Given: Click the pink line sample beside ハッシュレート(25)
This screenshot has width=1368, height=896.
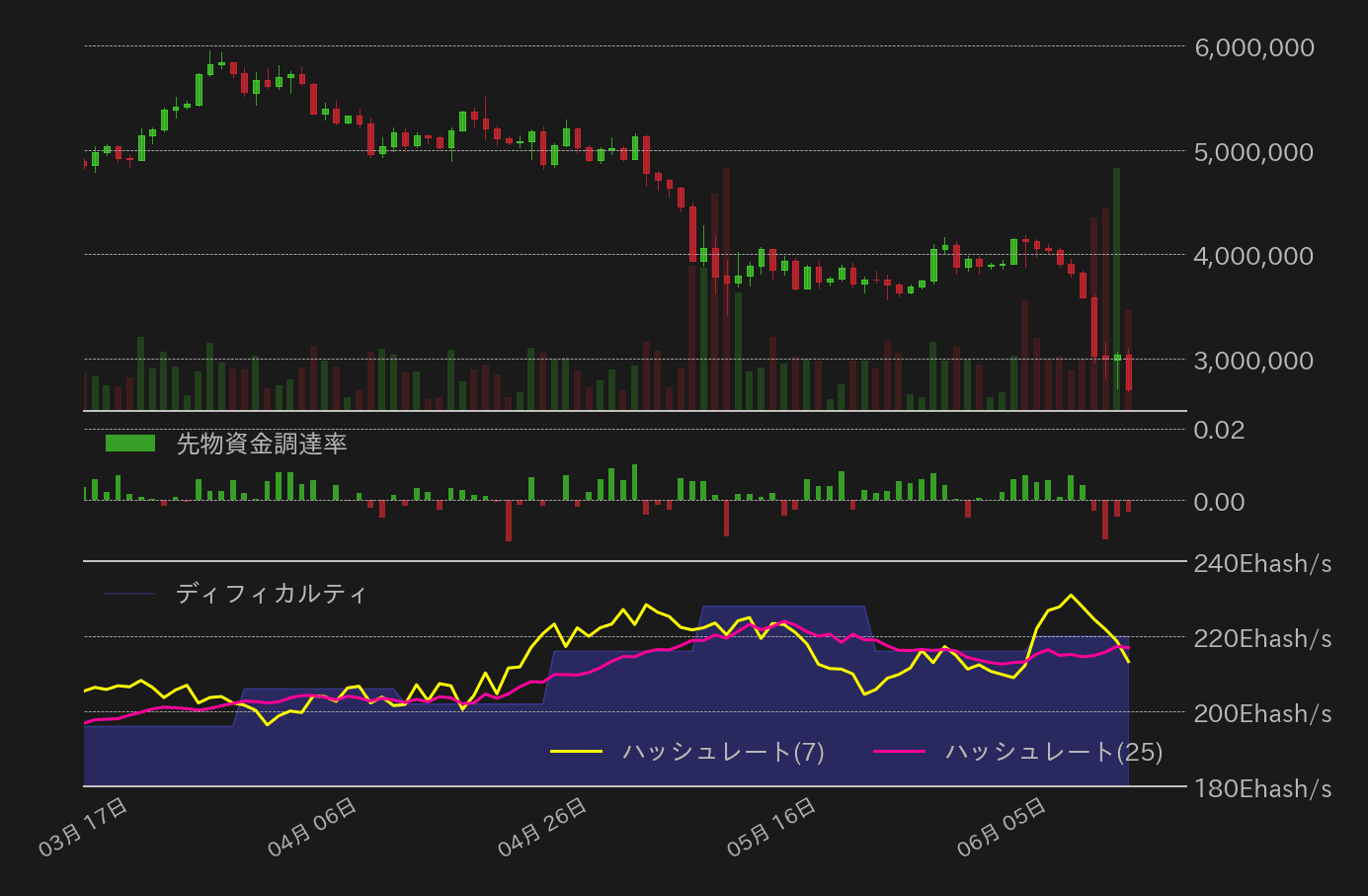Looking at the screenshot, I should 901,752.
